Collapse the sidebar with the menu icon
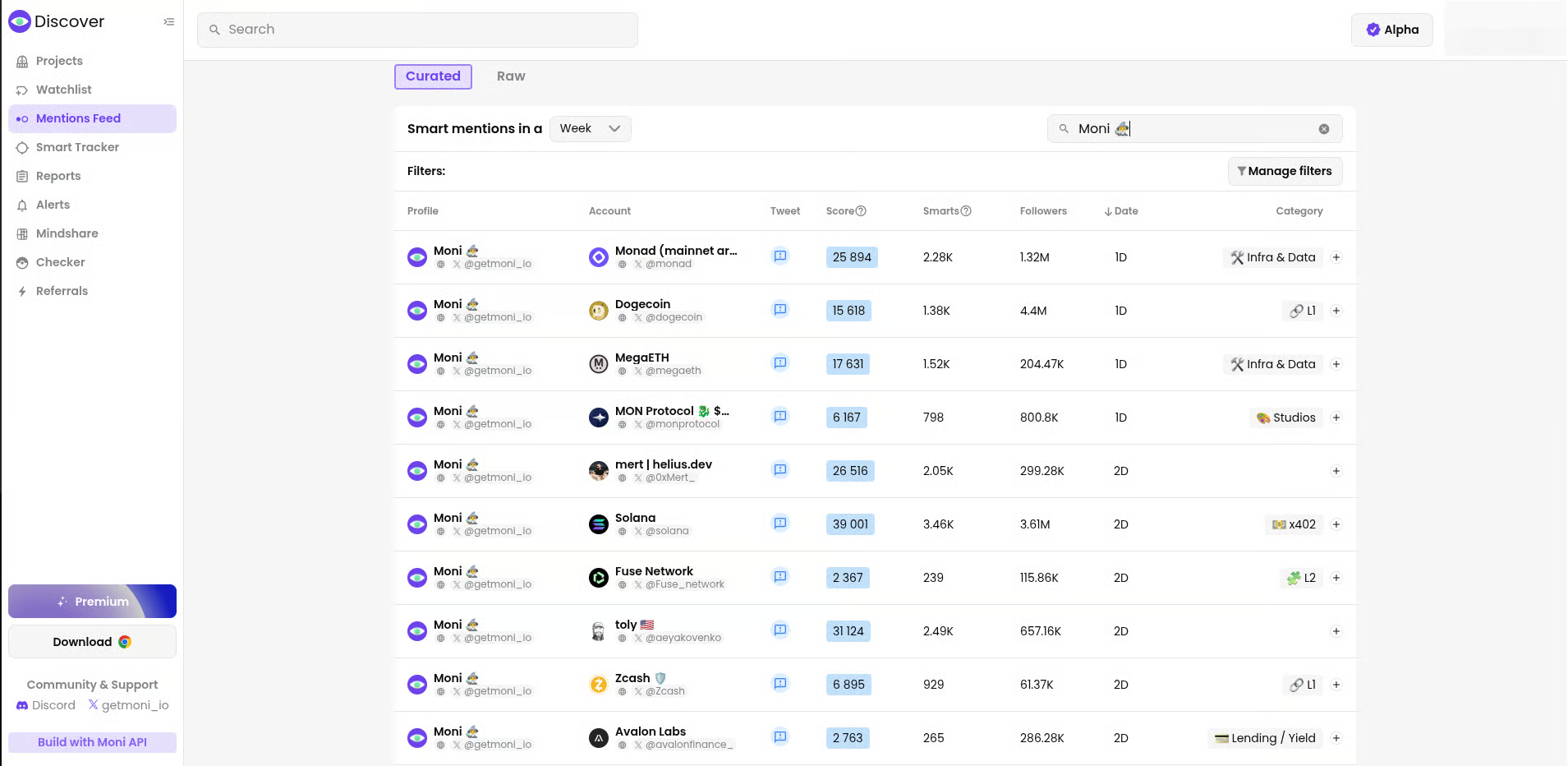 [168, 22]
